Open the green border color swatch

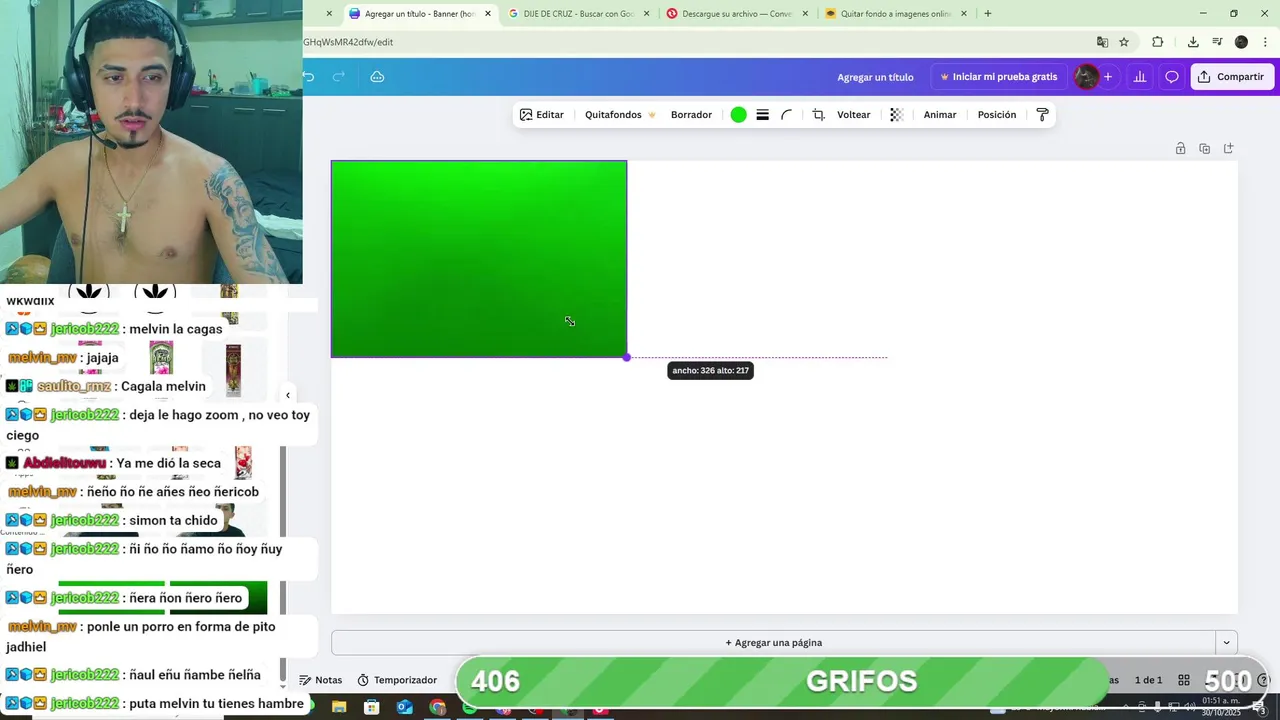tap(738, 115)
